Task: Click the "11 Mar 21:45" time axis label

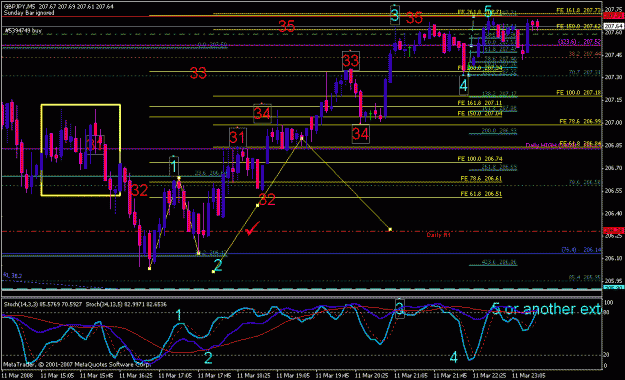Action: [450, 376]
